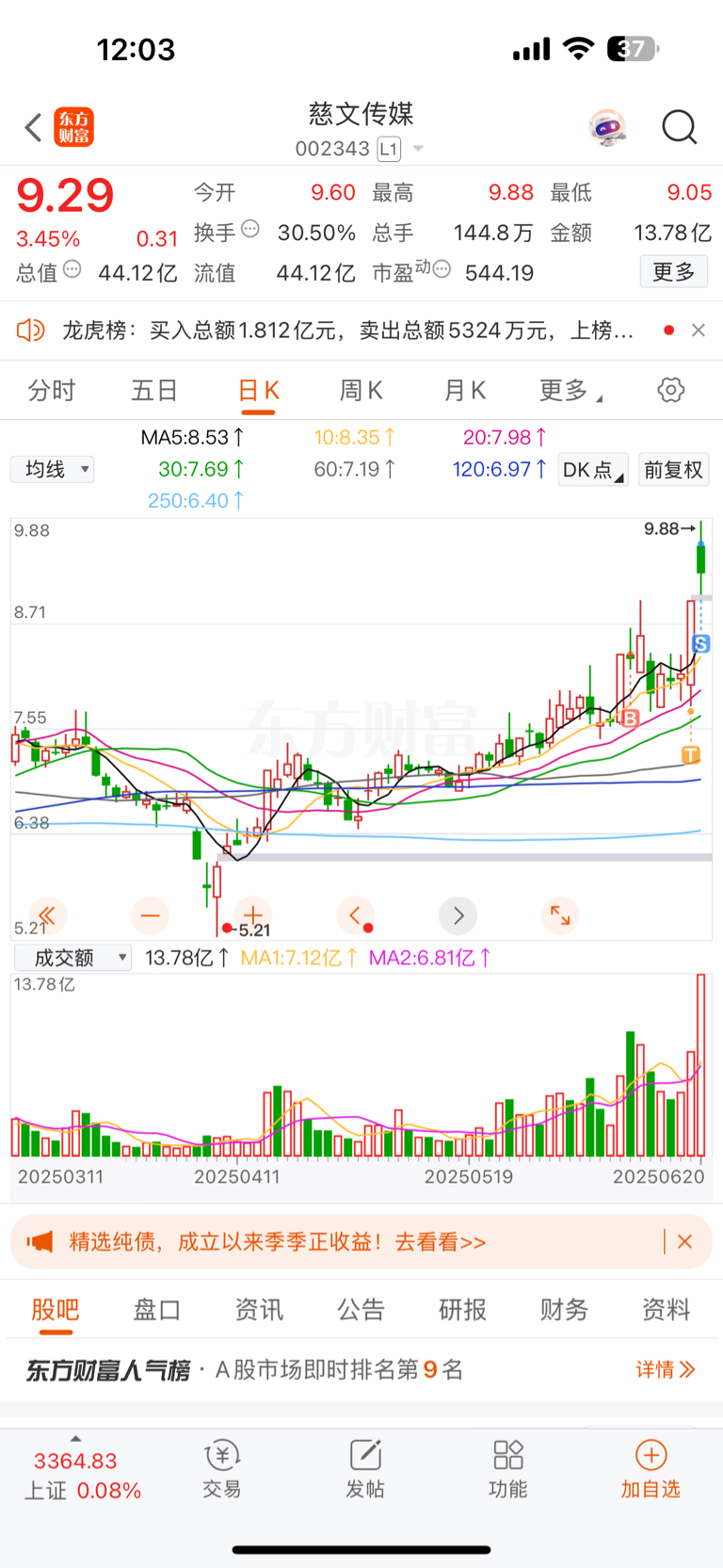
Task: Tap the orange T marker on chart
Action: 690,754
